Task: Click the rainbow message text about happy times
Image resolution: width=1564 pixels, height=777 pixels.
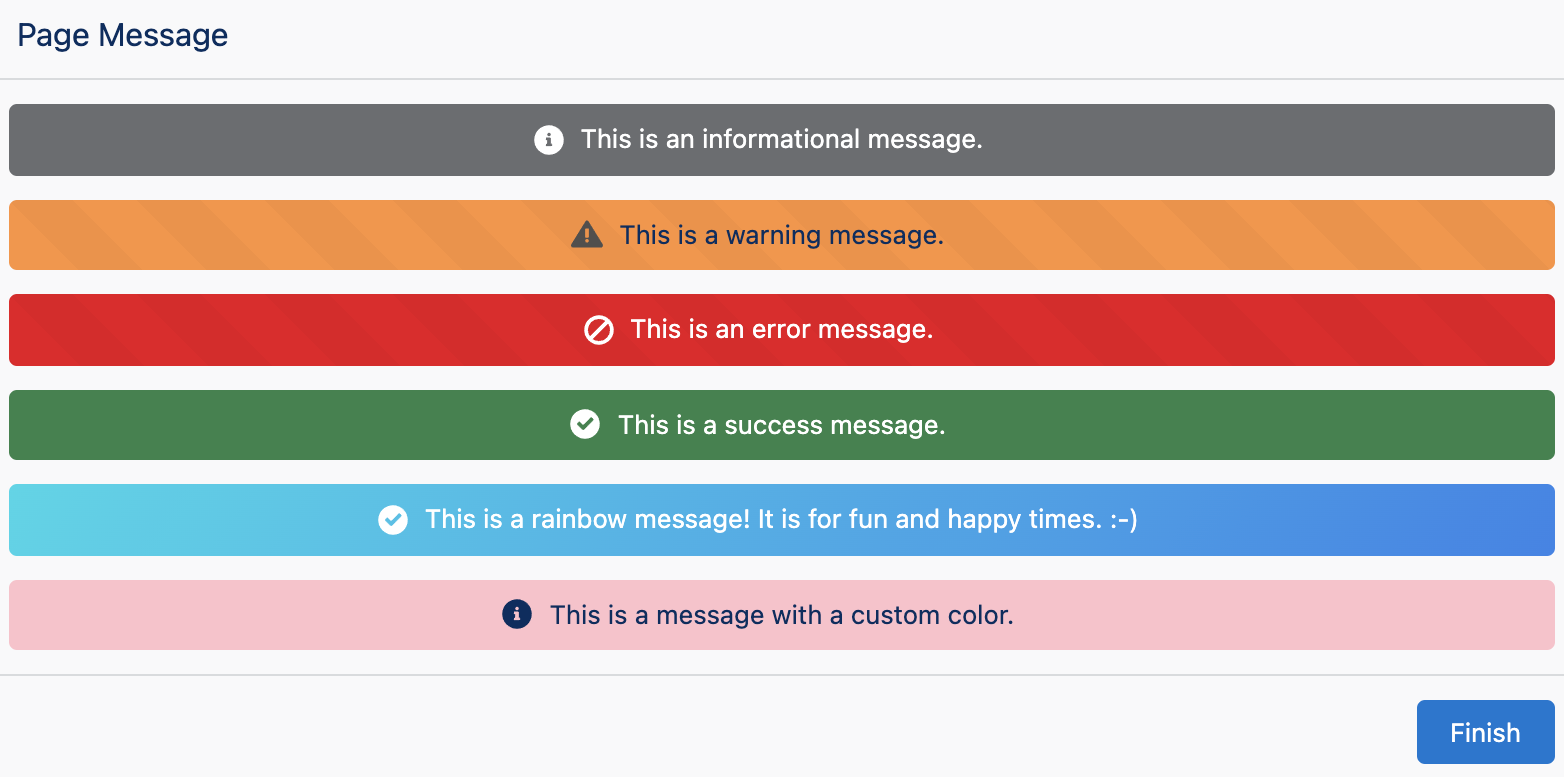Action: [782, 520]
